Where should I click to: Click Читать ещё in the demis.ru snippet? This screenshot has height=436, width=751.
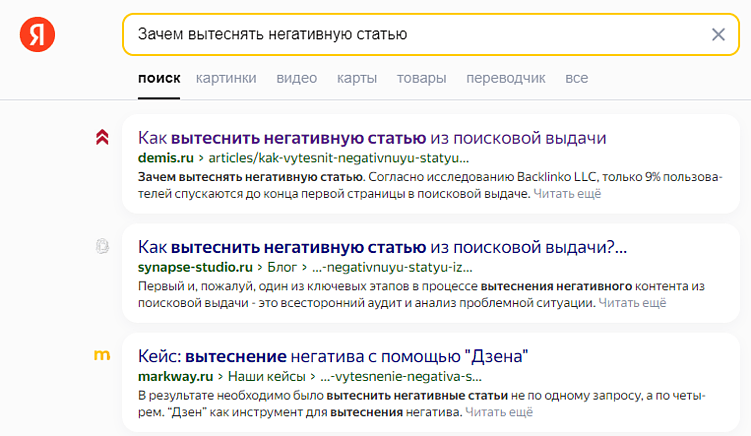pos(567,194)
